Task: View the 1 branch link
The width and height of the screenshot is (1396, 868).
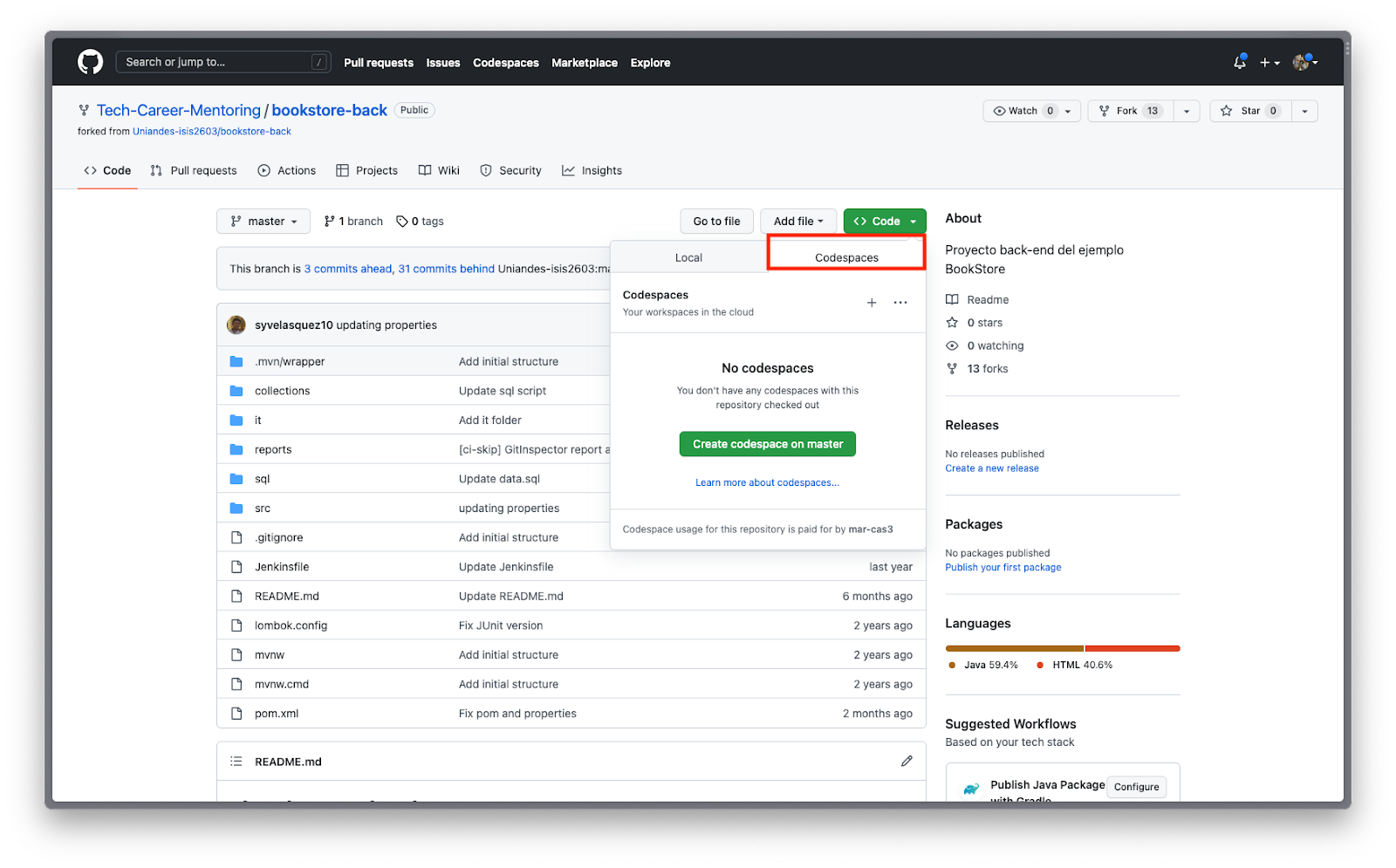Action: click(353, 222)
